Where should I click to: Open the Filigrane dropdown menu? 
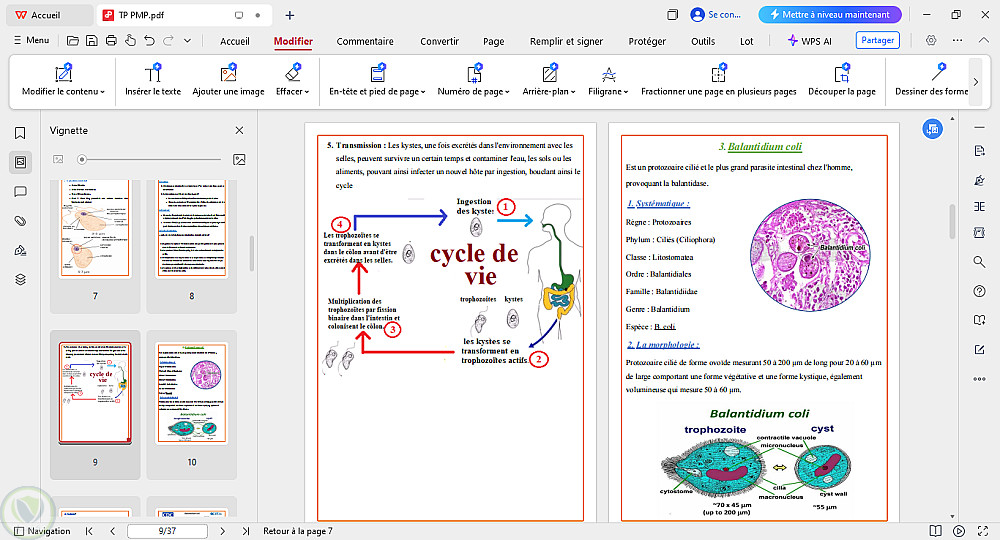[x=608, y=91]
